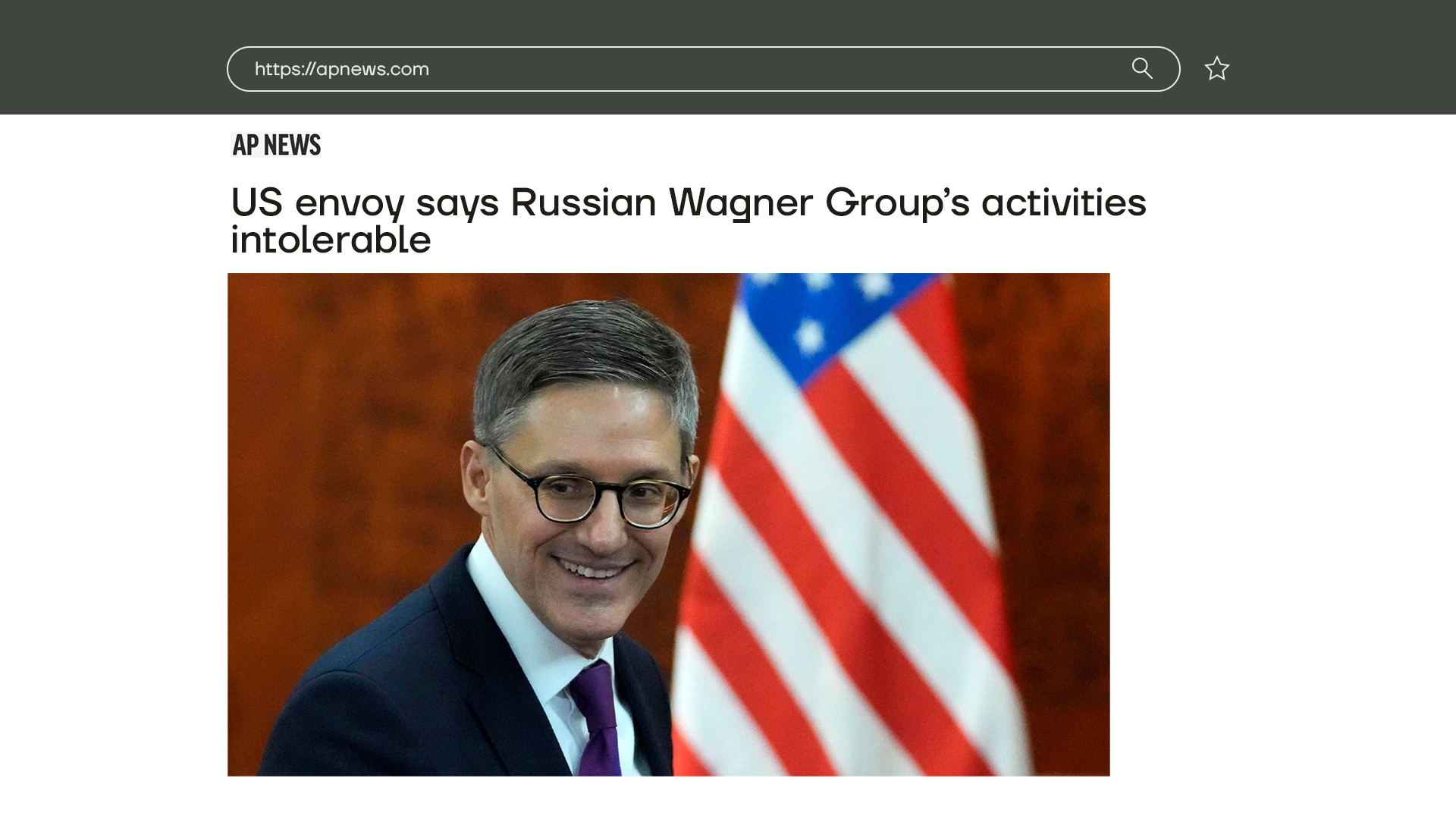Open the US envoy Wagner Group headline
Image resolution: width=1456 pixels, height=819 pixels.
click(x=689, y=221)
